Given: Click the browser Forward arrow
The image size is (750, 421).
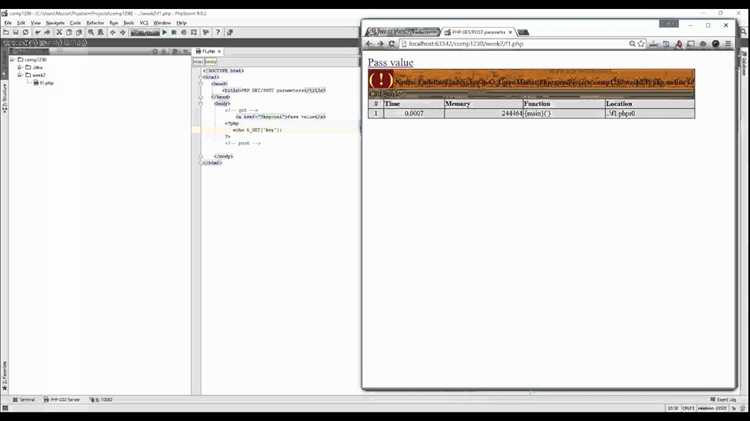Looking at the screenshot, I should click(380, 44).
